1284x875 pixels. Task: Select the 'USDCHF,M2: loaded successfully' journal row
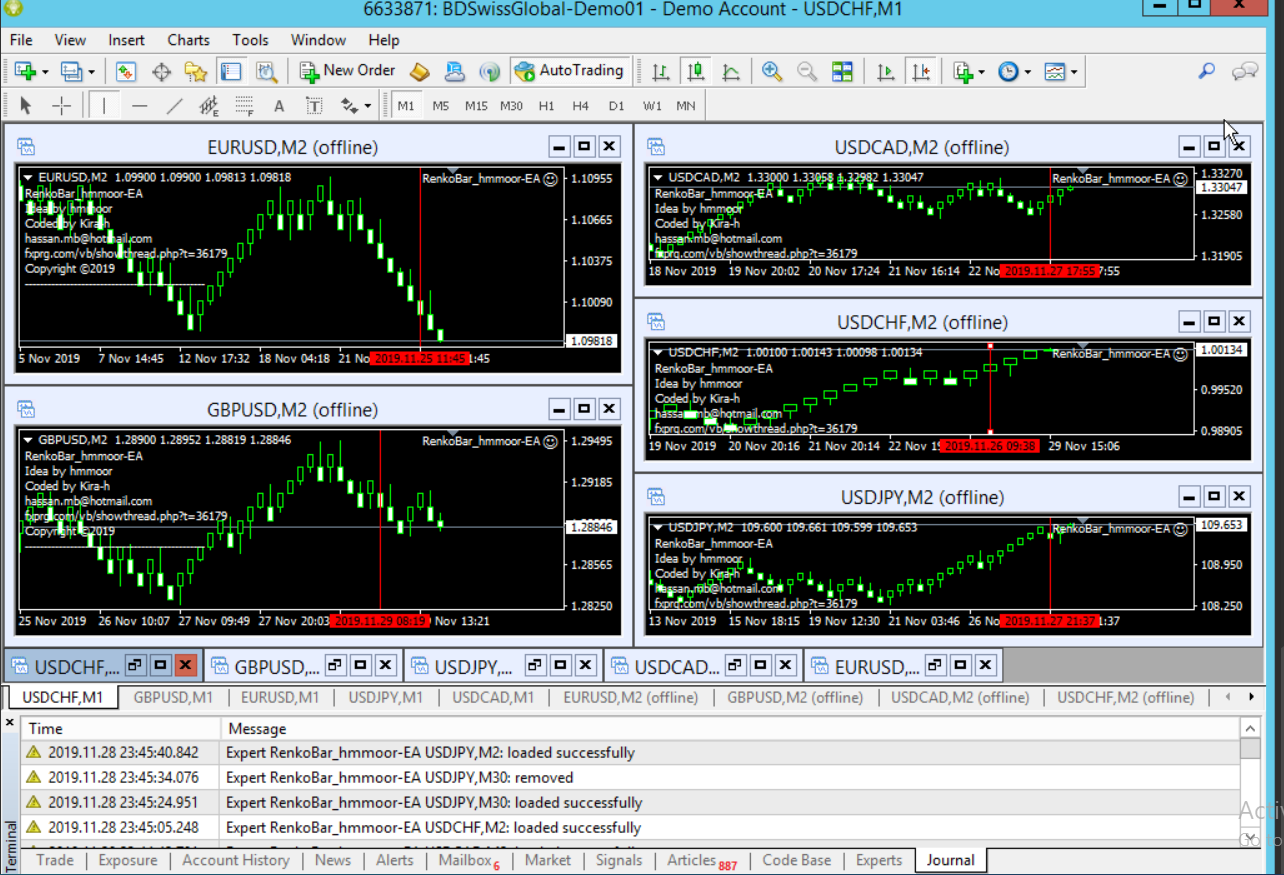tap(630, 828)
